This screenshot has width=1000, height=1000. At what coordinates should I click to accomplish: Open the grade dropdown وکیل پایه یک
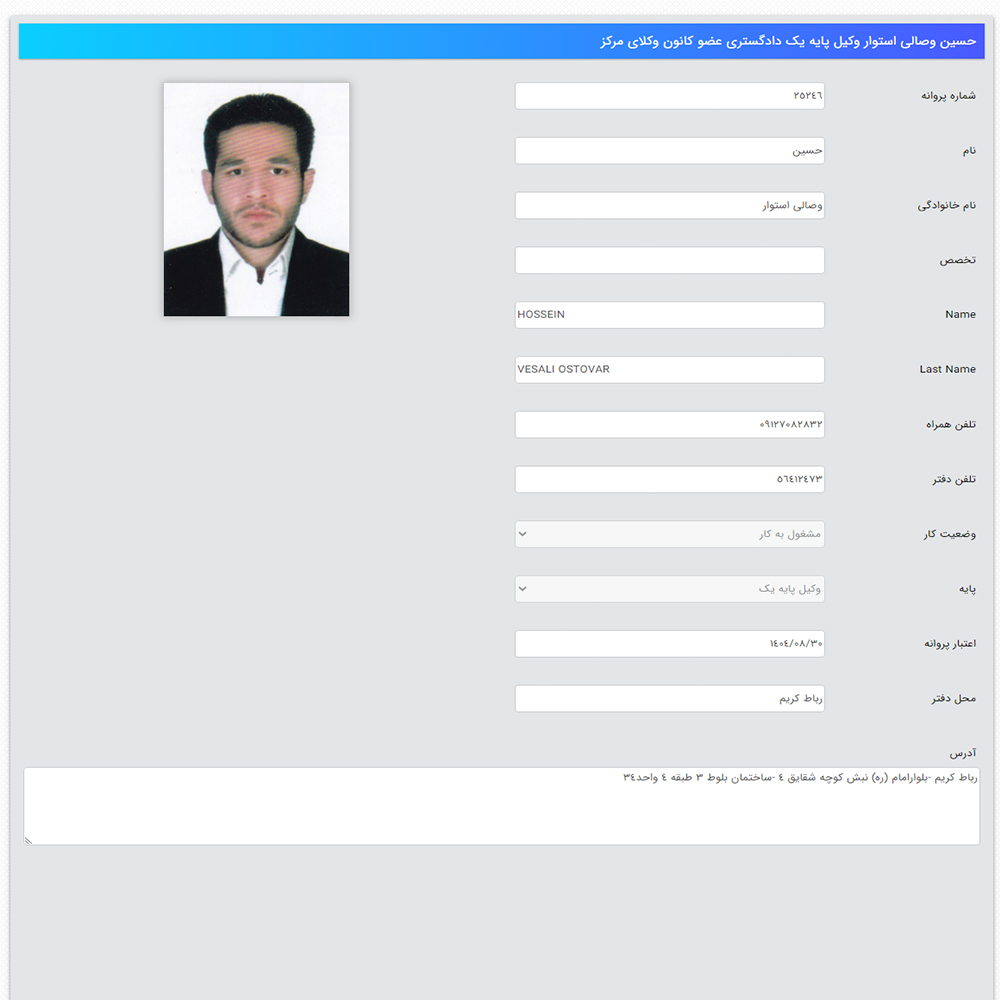(x=670, y=589)
